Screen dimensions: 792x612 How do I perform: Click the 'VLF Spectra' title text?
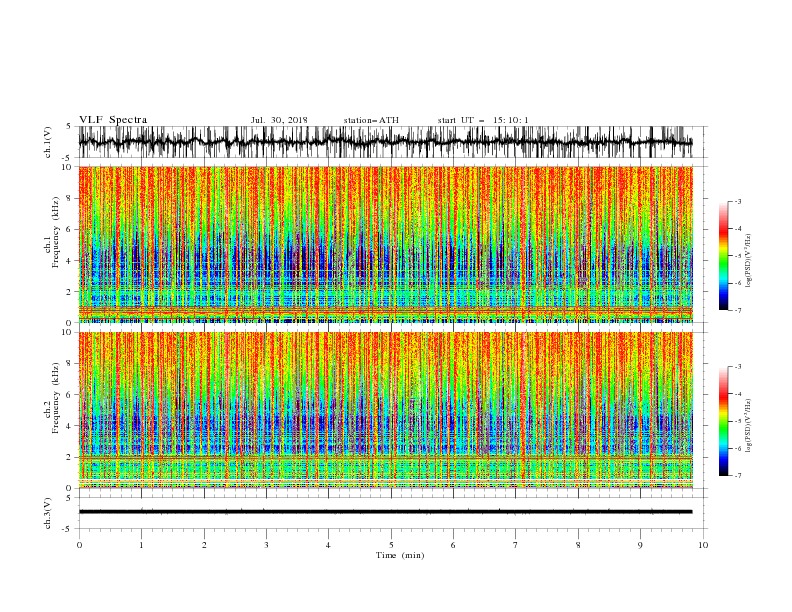pyautogui.click(x=113, y=120)
